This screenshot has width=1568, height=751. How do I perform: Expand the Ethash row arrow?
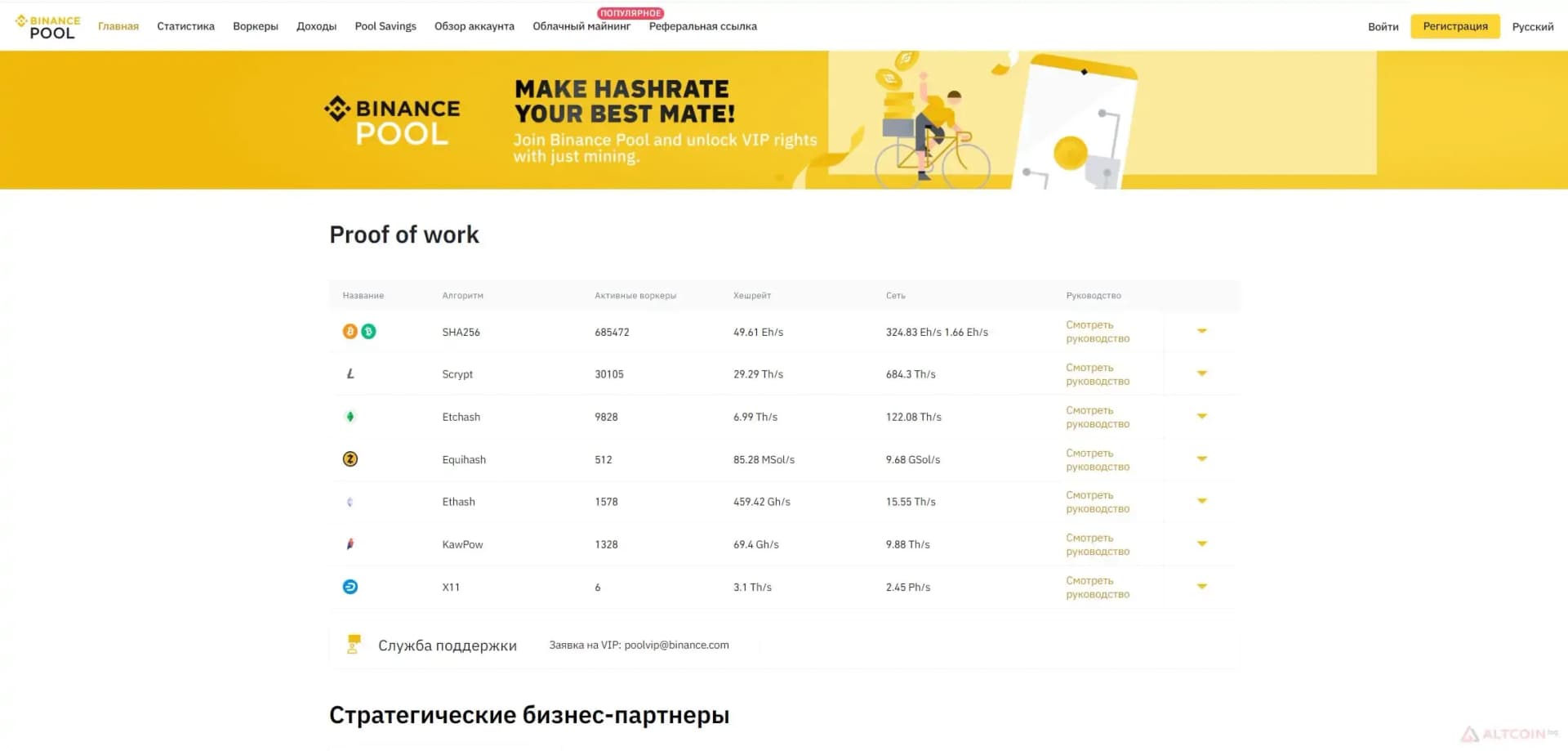1201,501
